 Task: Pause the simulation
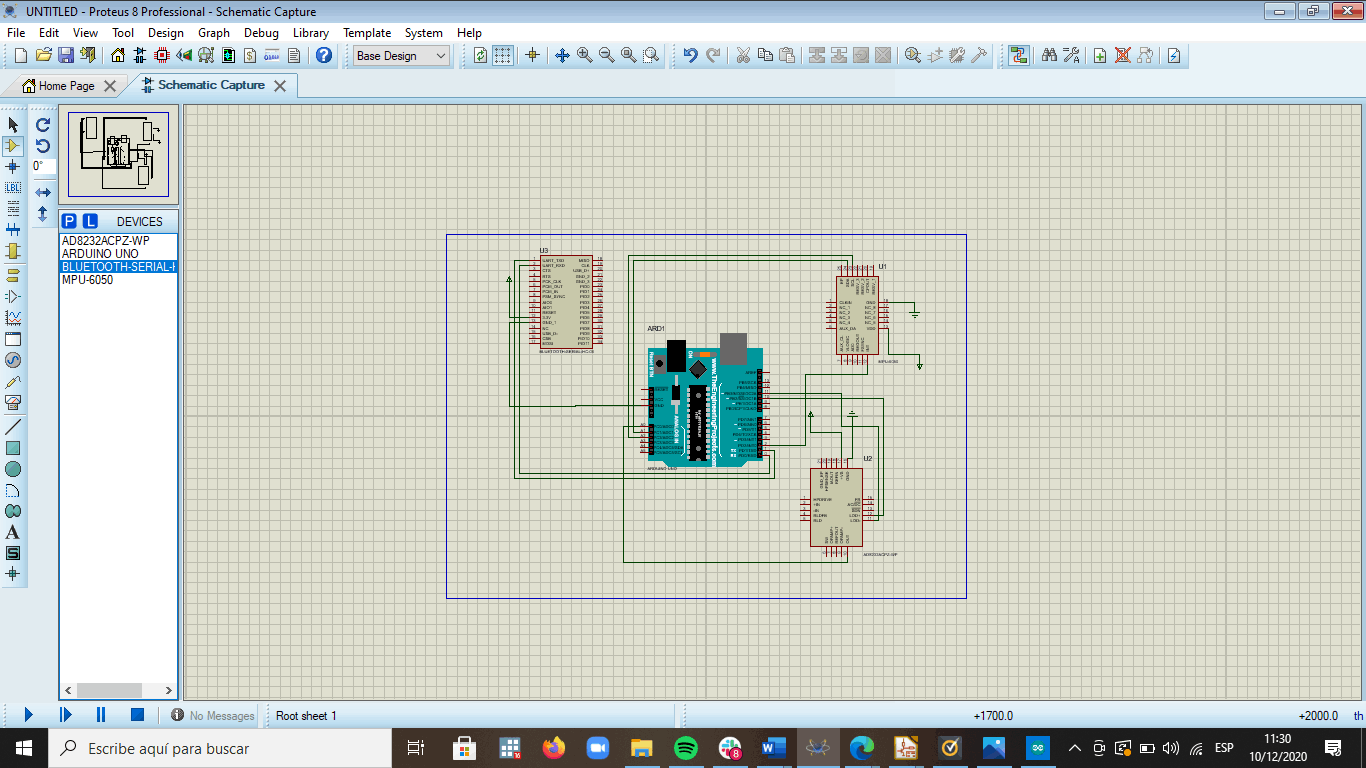(101, 715)
